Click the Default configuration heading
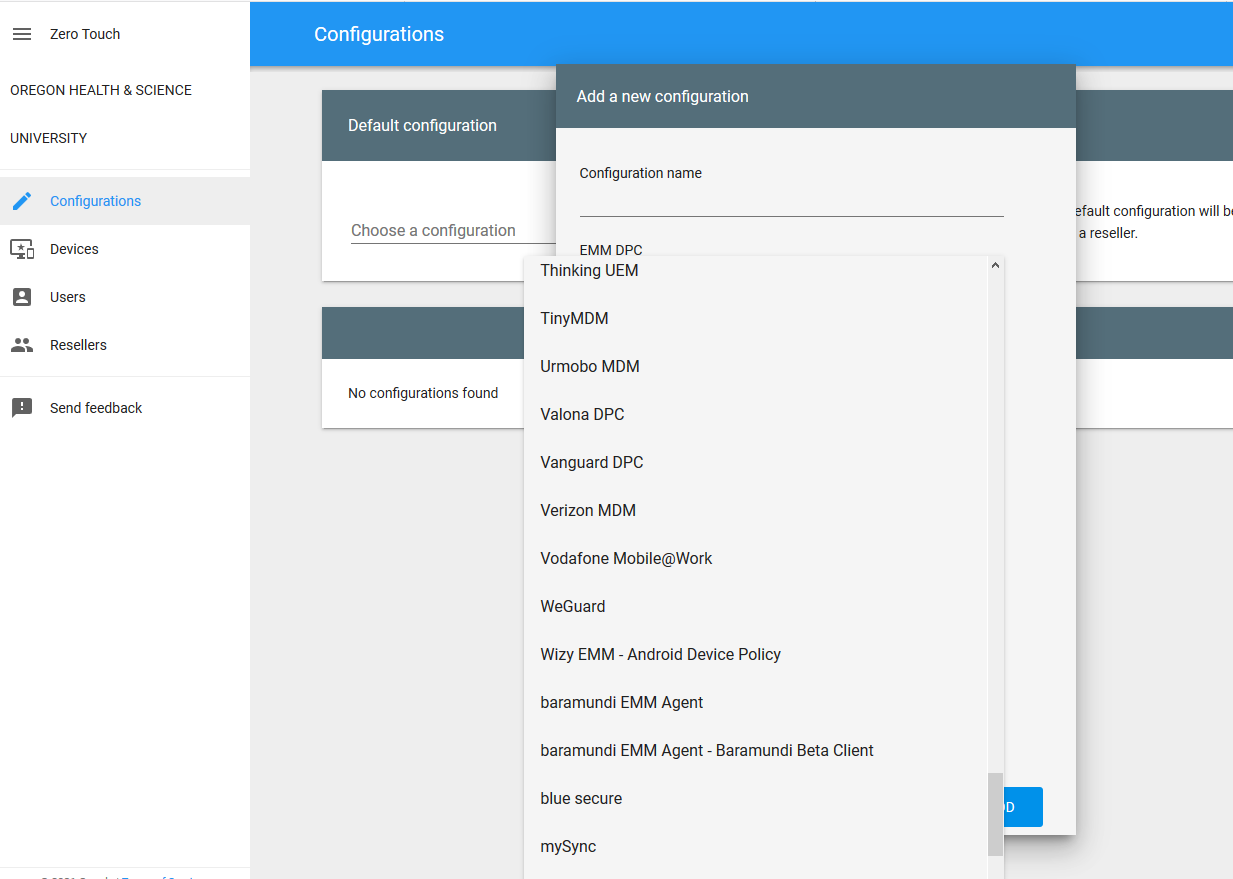Viewport: 1233px width, 879px height. click(422, 126)
